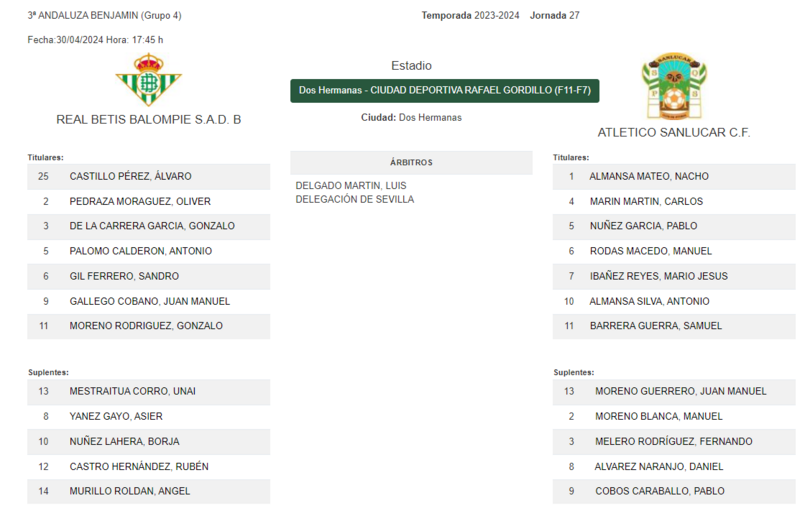Click substitute MESTRAITUA CORRO, UNAI
The height and width of the screenshot is (516, 800).
[x=148, y=391]
